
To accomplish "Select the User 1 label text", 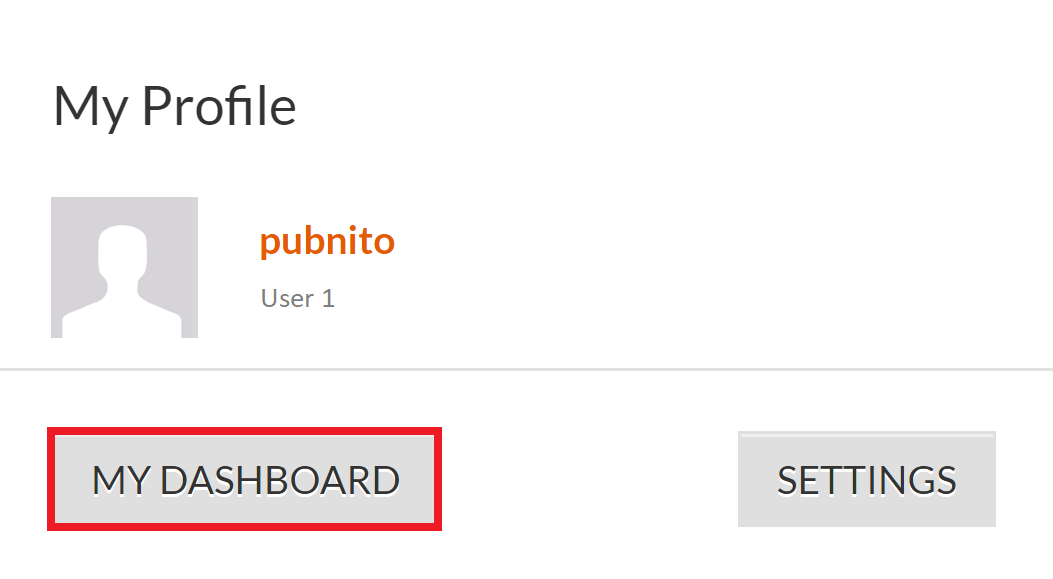I will pos(297,298).
